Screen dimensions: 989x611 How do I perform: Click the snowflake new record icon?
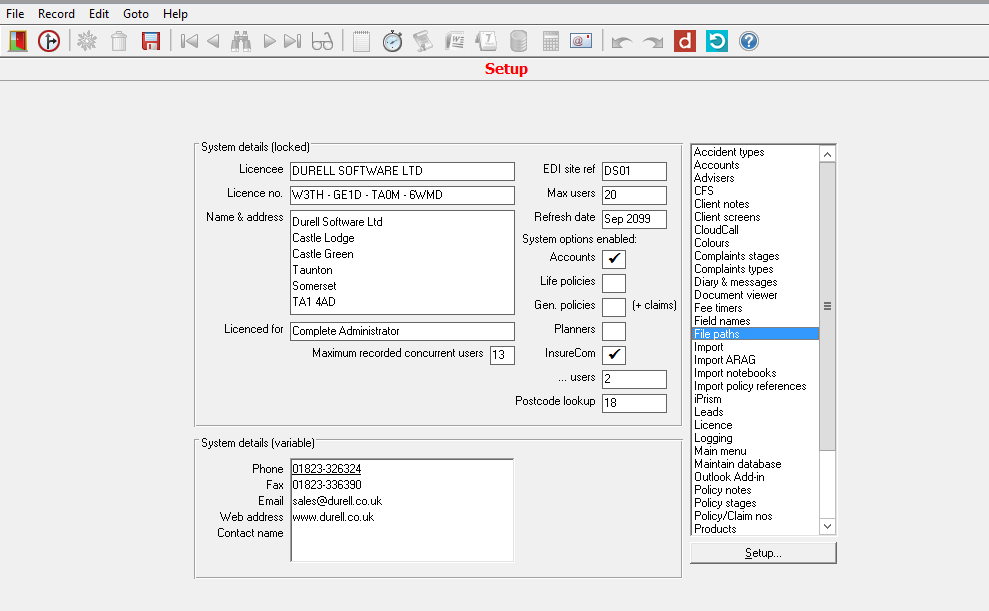tap(87, 42)
